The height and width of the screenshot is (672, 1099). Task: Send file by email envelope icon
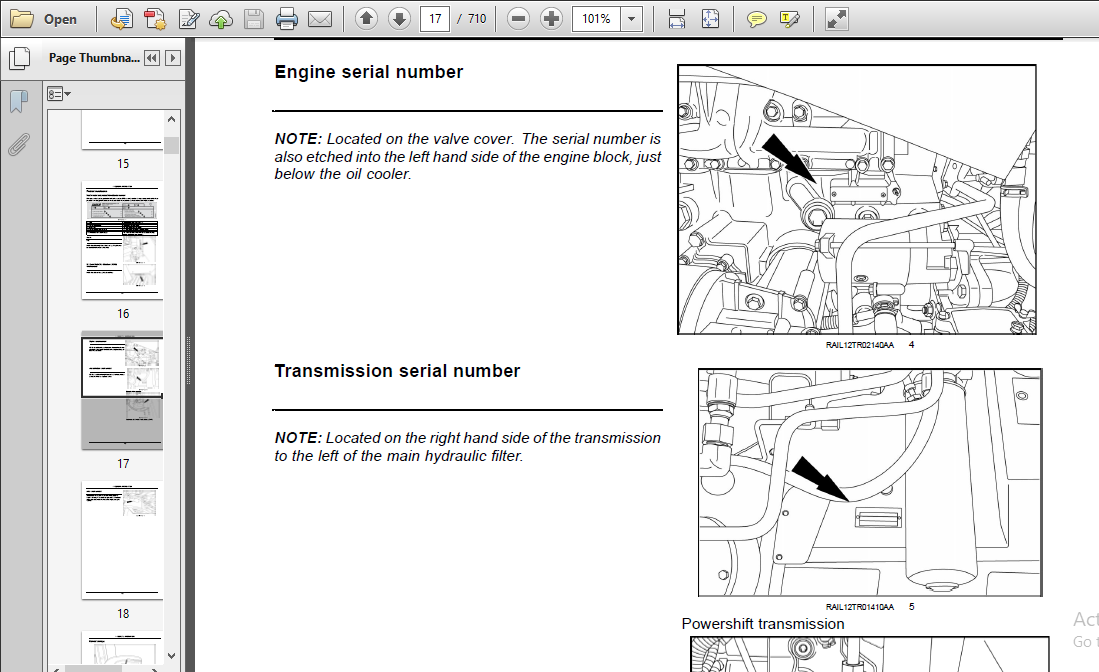coord(320,19)
